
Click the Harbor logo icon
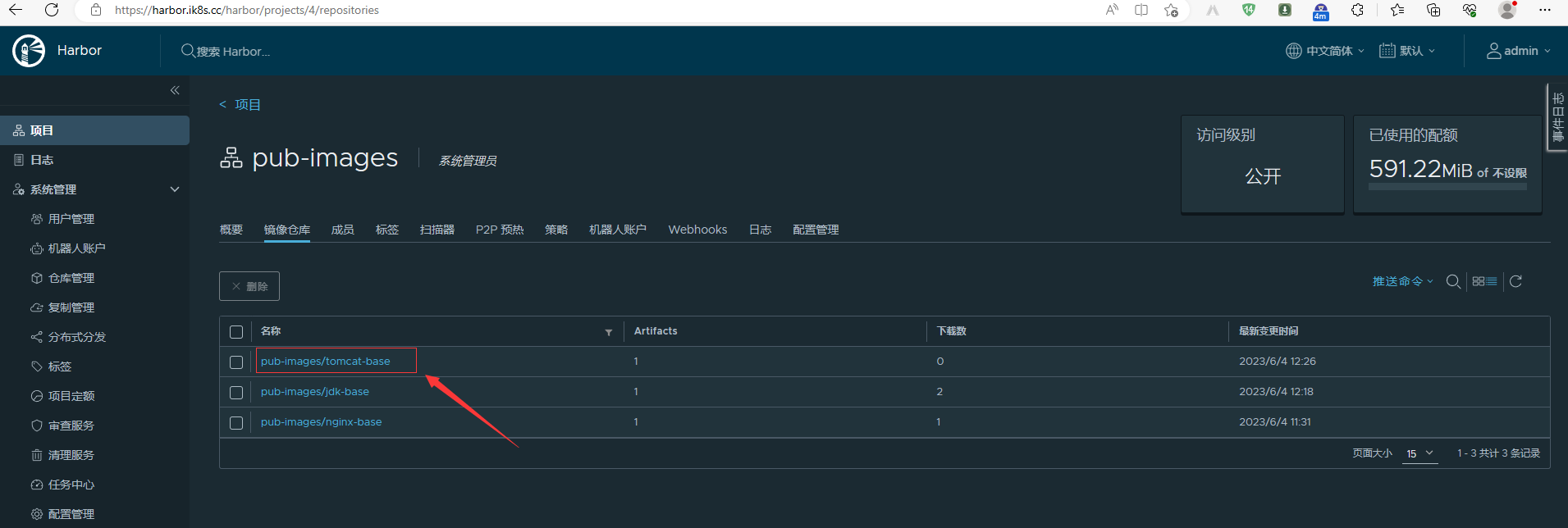(29, 51)
